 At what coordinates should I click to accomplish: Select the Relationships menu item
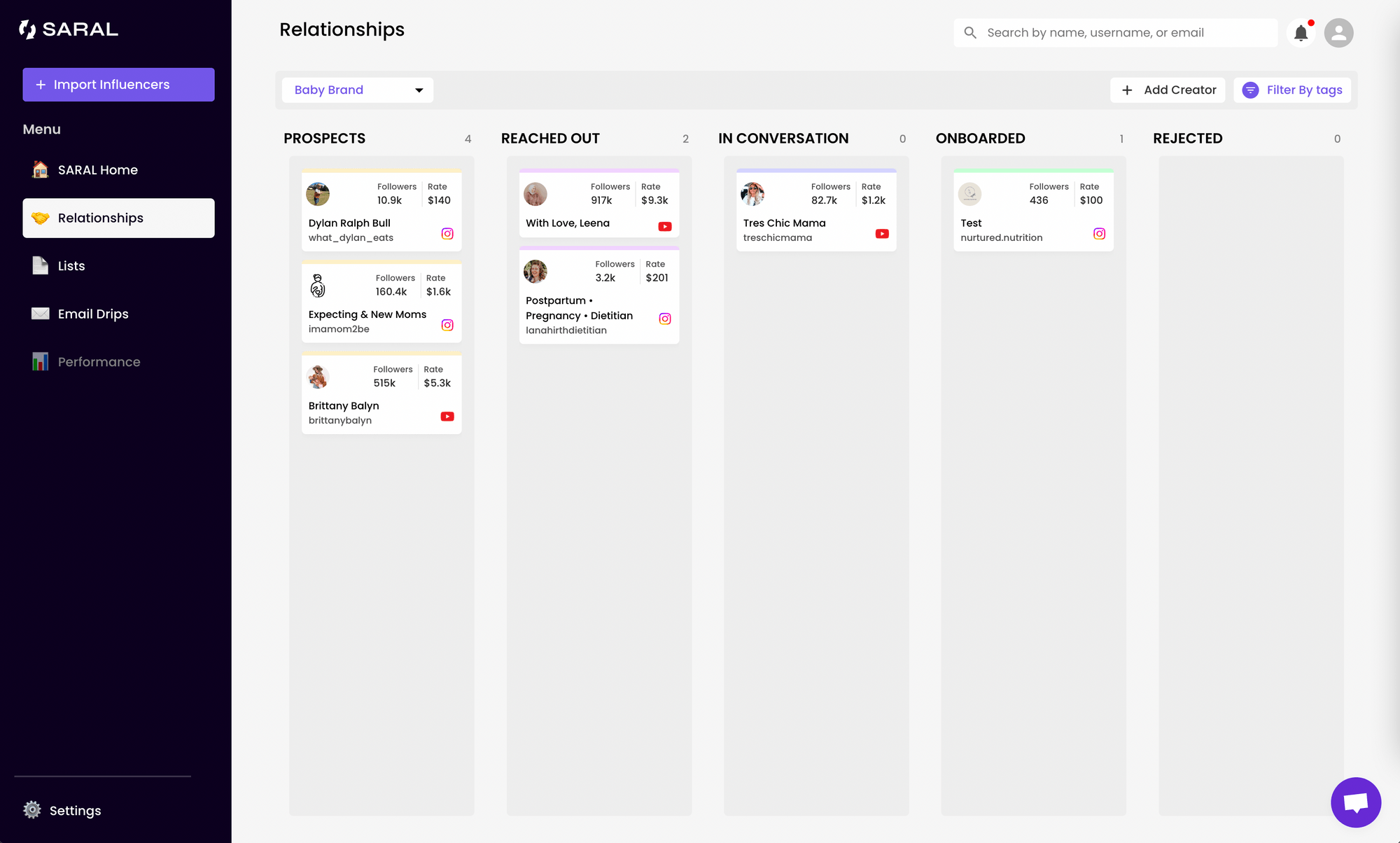100,218
